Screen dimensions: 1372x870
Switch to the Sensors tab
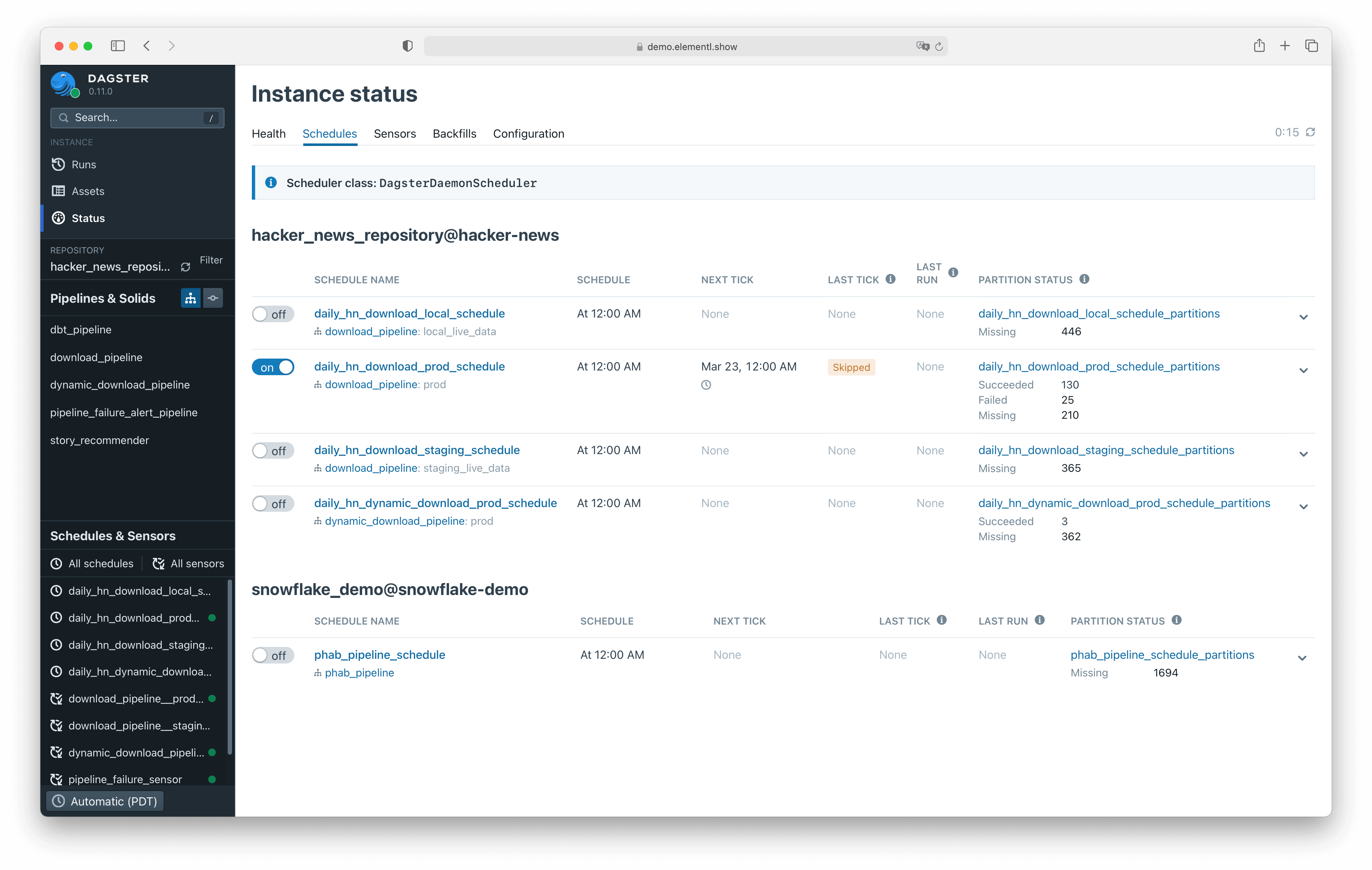coord(394,133)
